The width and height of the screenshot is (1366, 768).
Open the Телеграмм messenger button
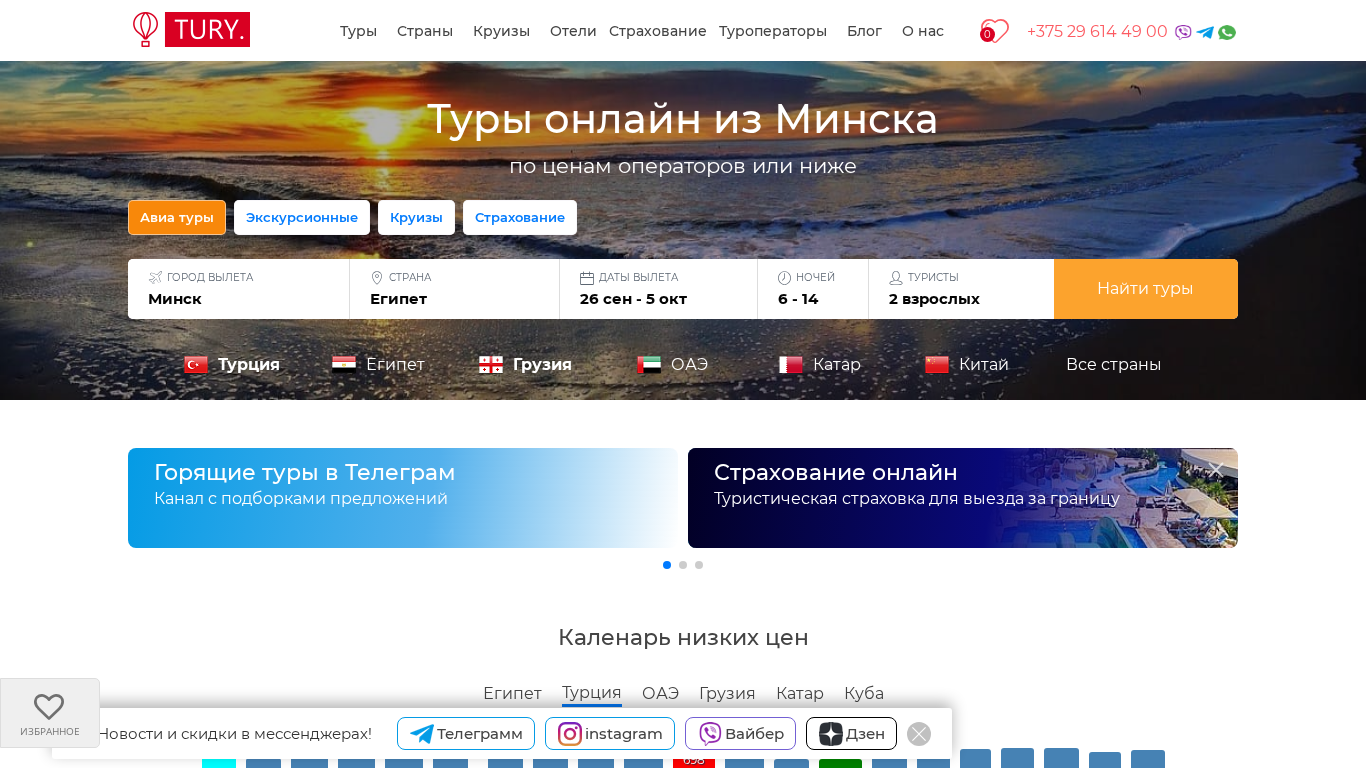point(466,734)
